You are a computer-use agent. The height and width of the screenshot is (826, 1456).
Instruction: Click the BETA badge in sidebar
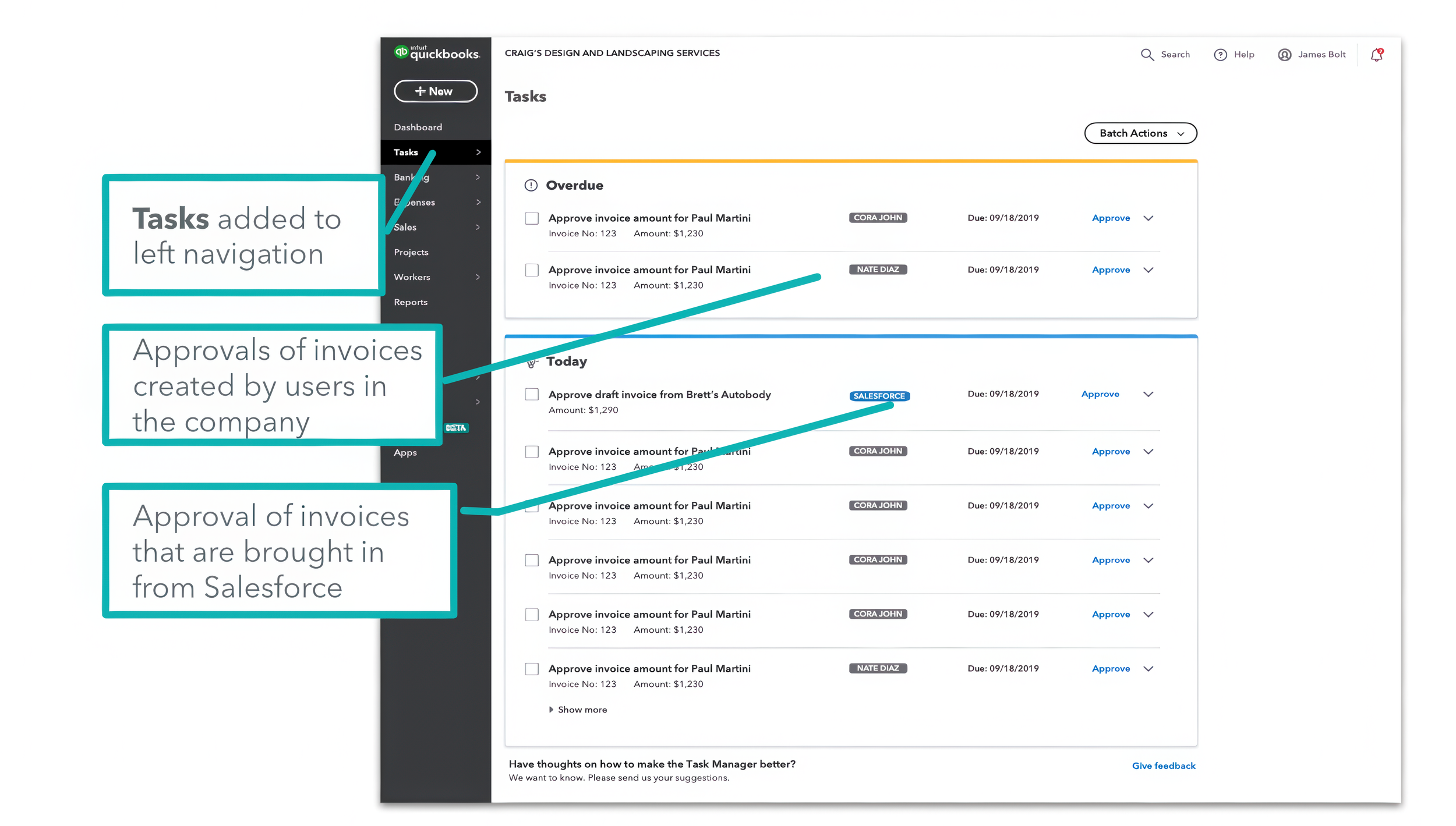click(456, 428)
